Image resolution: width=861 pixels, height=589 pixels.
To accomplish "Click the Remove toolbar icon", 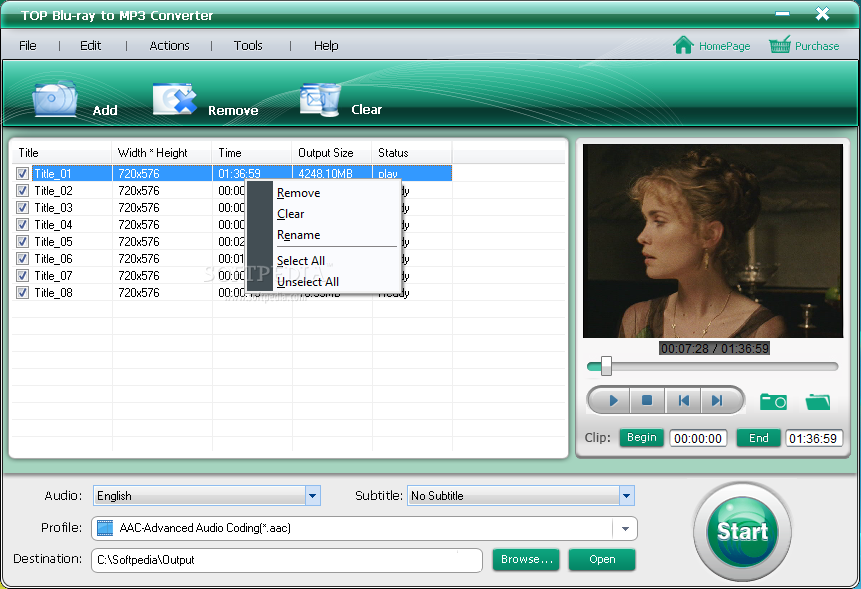I will (175, 99).
